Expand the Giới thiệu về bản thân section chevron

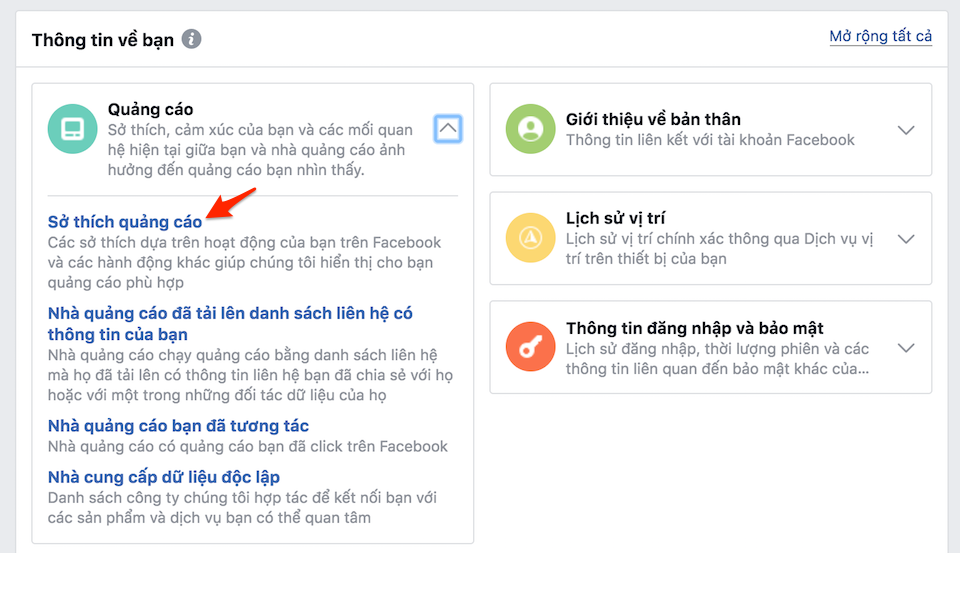pos(906,130)
